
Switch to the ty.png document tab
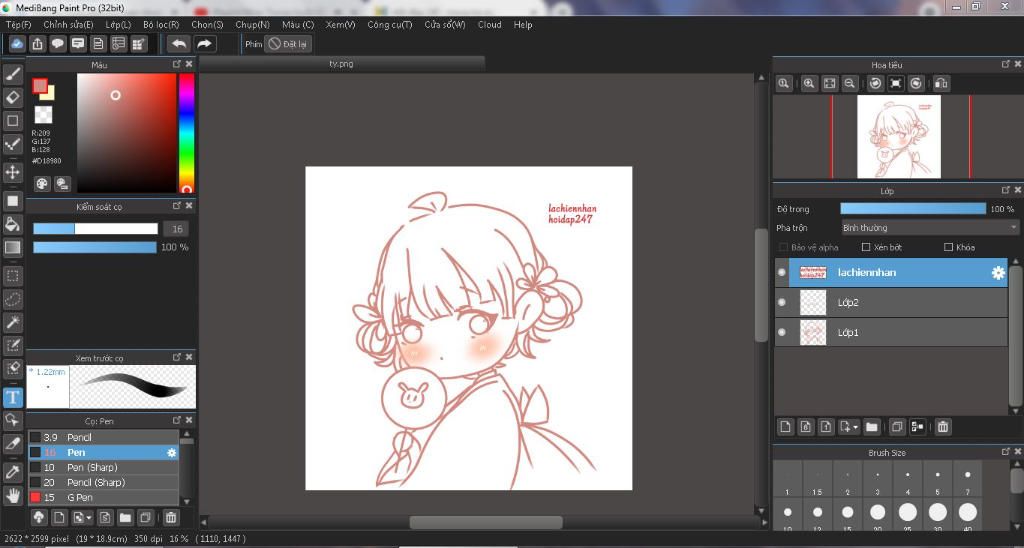[342, 64]
